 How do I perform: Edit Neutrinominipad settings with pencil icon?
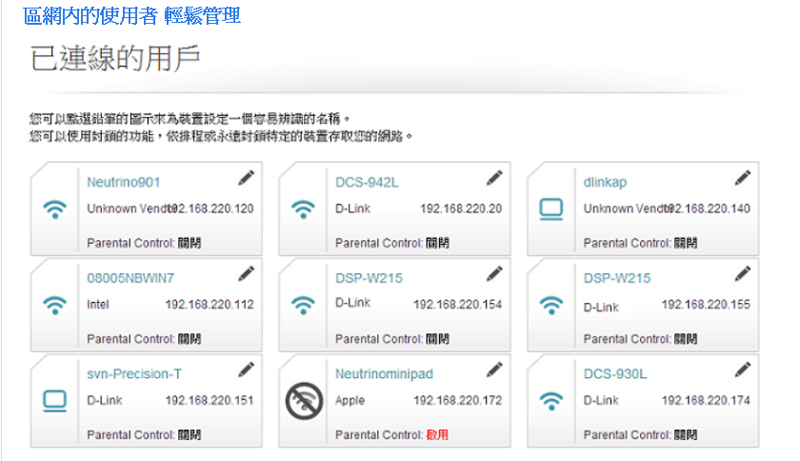click(x=494, y=370)
